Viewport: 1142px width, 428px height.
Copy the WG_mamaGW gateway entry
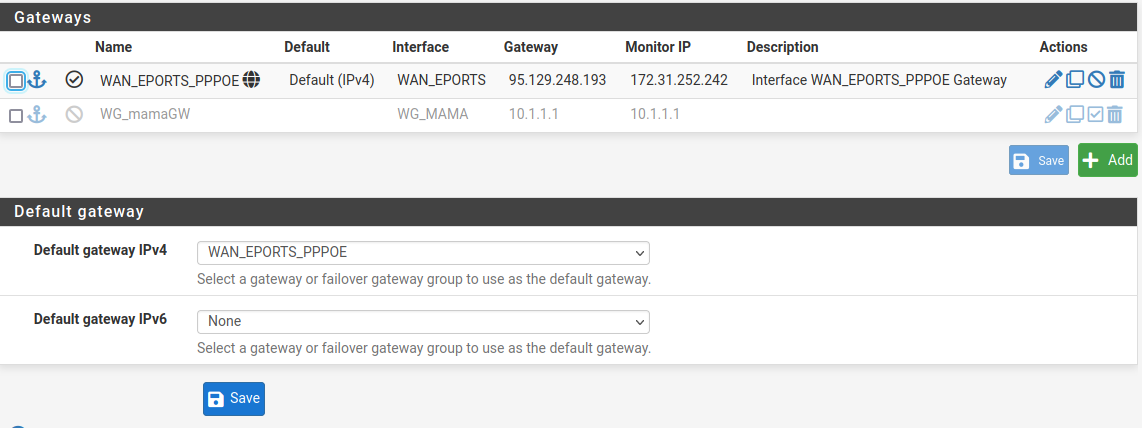1075,115
